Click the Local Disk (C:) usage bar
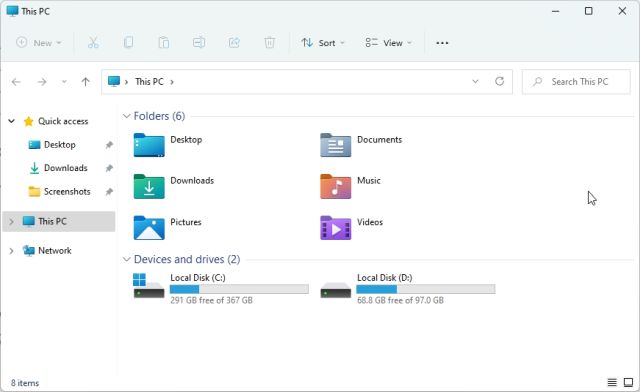The height and width of the screenshot is (392, 640). (239, 289)
